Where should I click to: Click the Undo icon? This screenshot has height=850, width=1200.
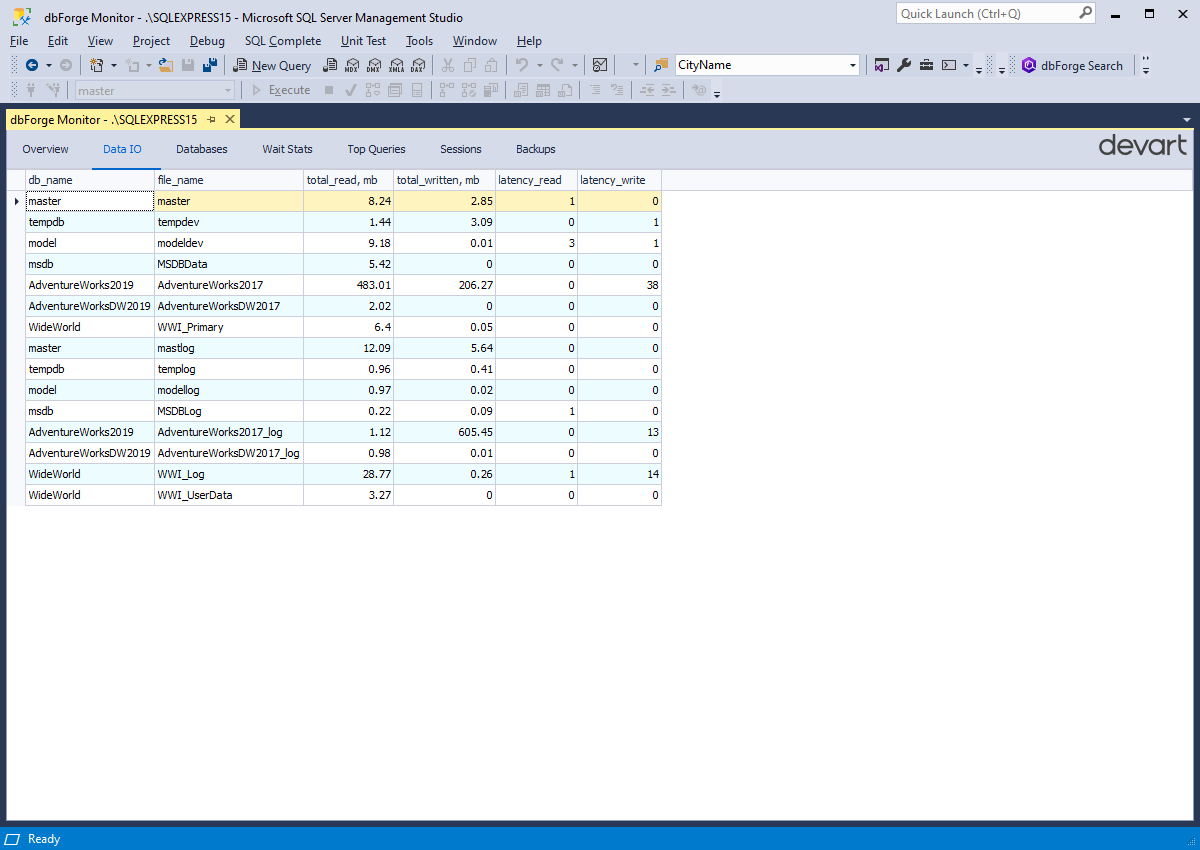(523, 65)
